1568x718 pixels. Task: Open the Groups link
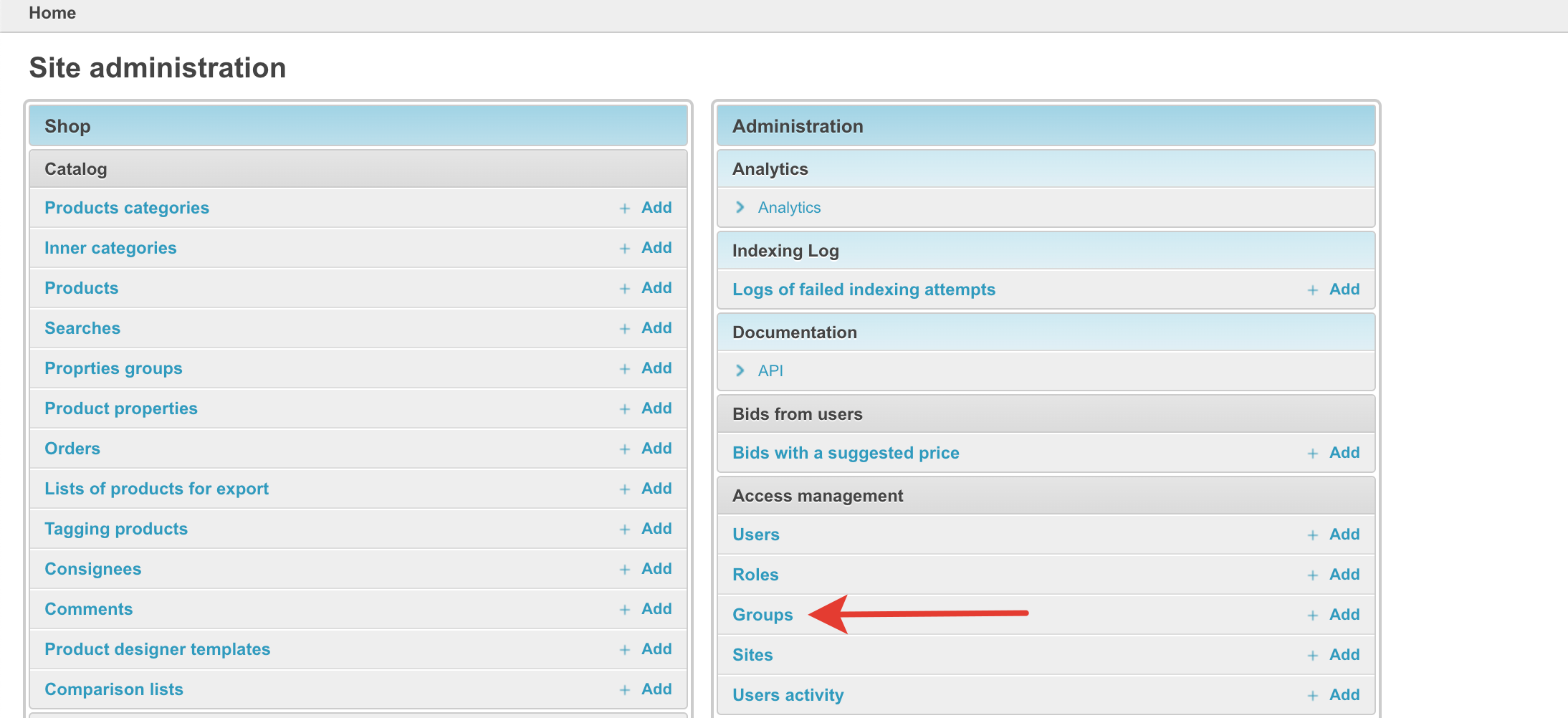[x=763, y=615]
